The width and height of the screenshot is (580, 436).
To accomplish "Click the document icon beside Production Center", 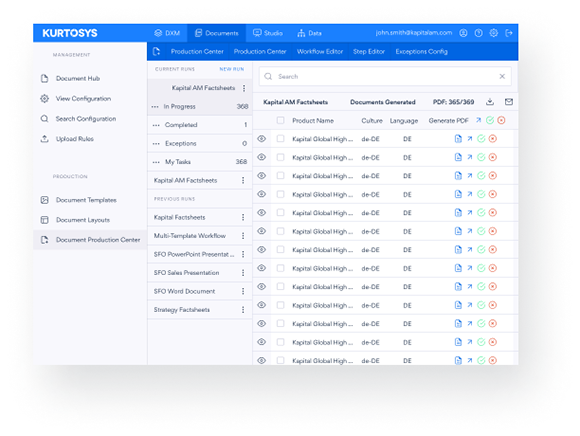I will [156, 51].
